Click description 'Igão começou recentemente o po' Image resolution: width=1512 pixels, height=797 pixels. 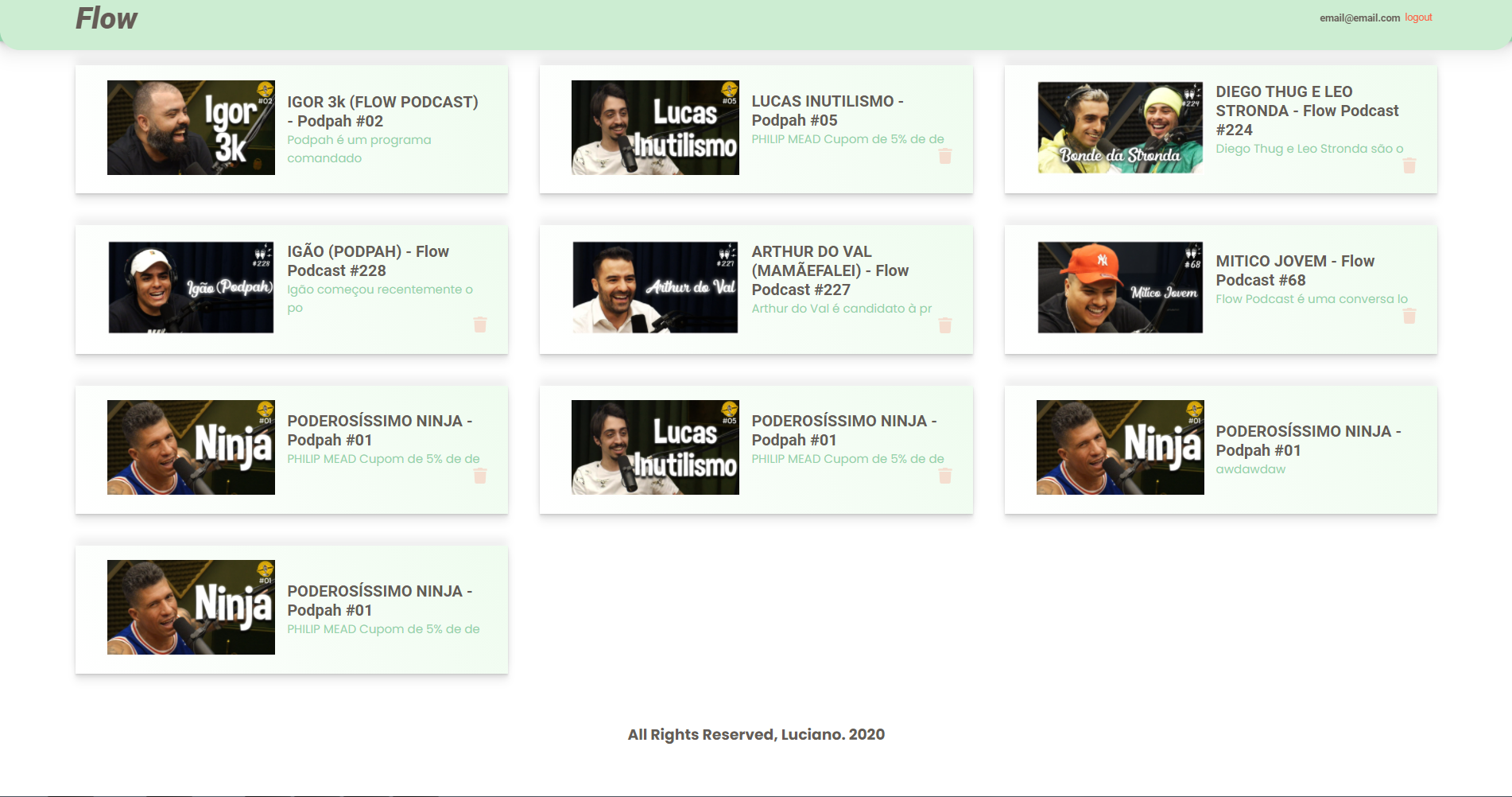click(380, 298)
